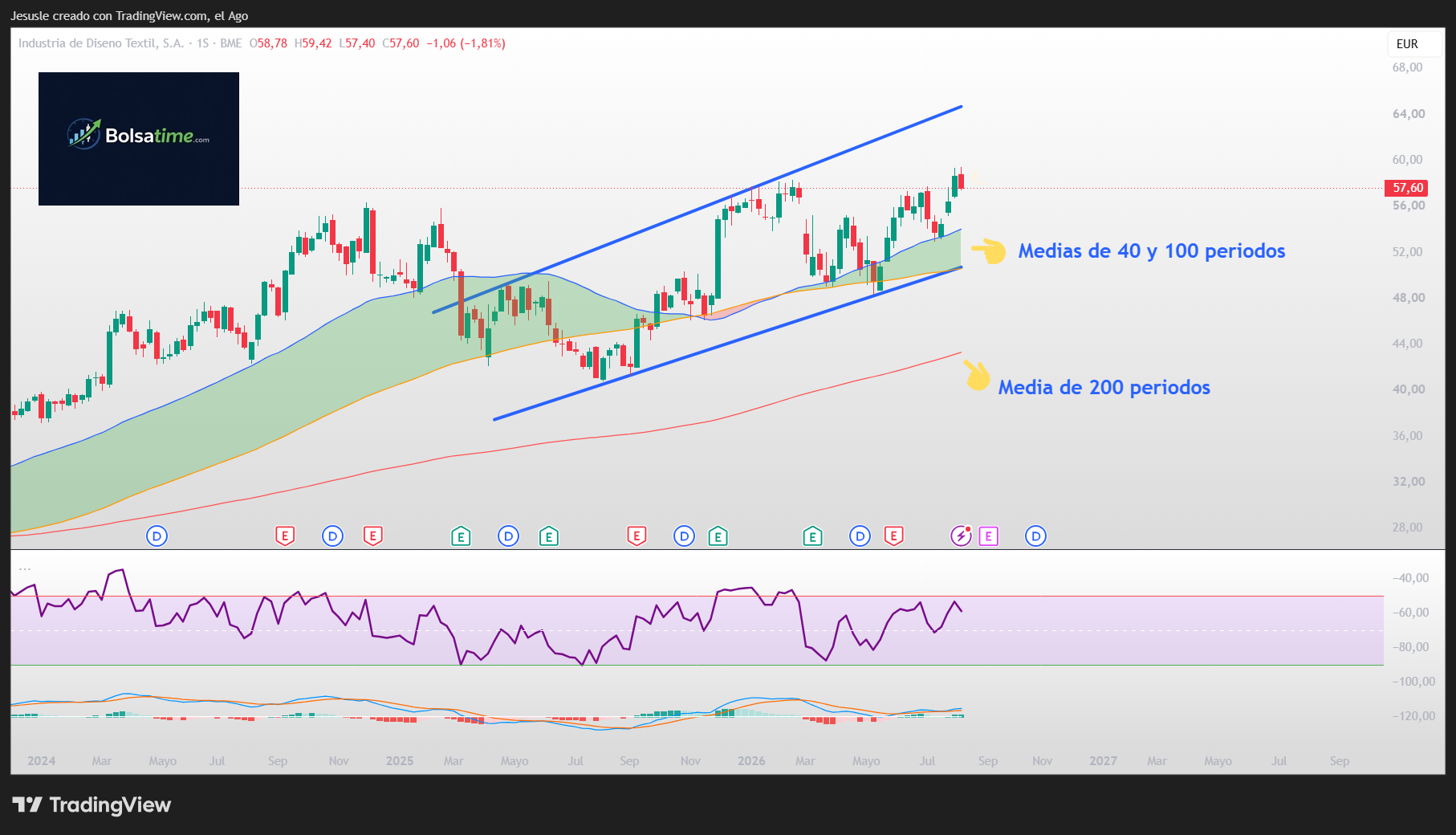Open the red earnings marker before Jul 2026
The image size is (1456, 835).
(893, 536)
